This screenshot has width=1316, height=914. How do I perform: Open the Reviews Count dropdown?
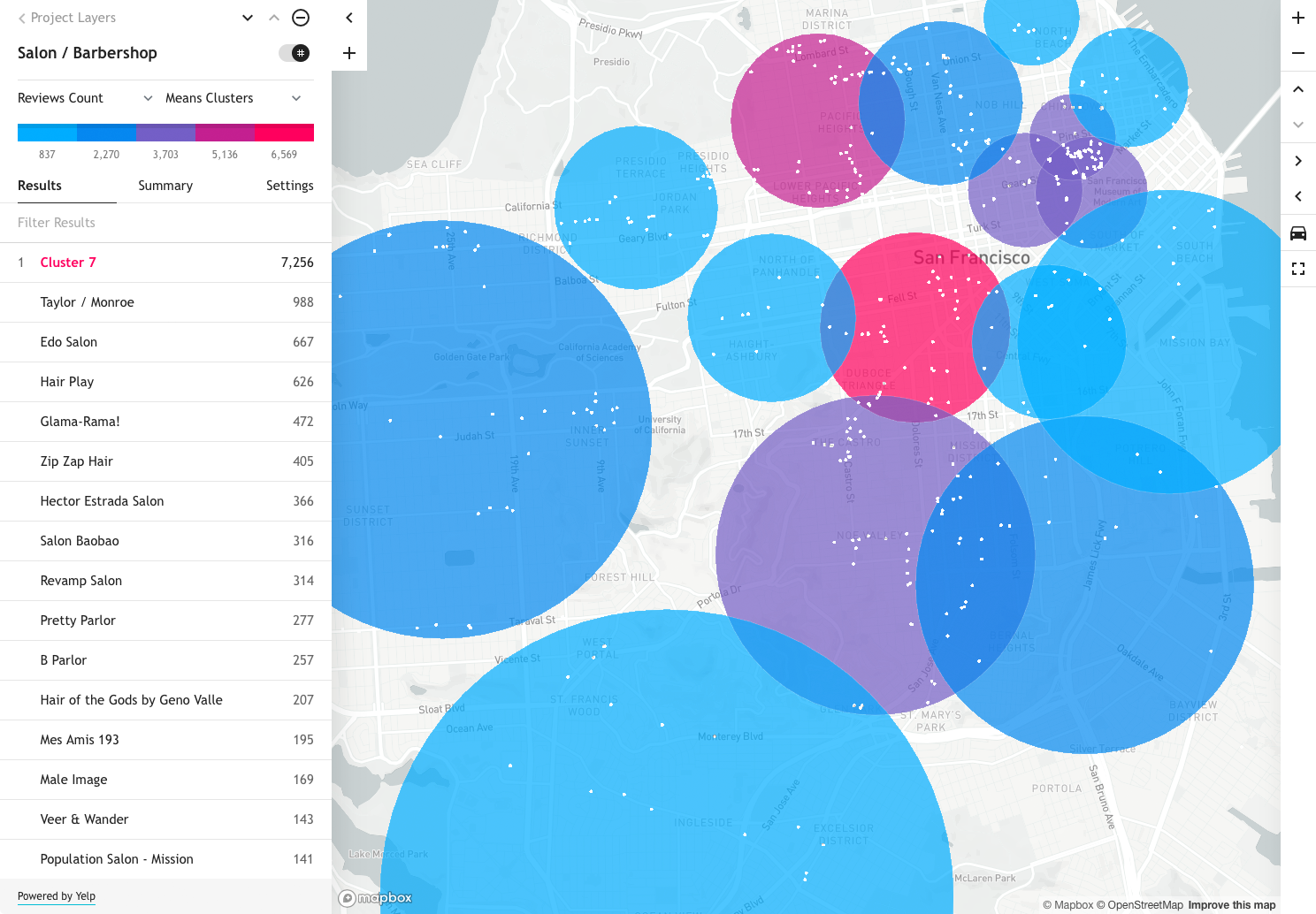(x=85, y=98)
